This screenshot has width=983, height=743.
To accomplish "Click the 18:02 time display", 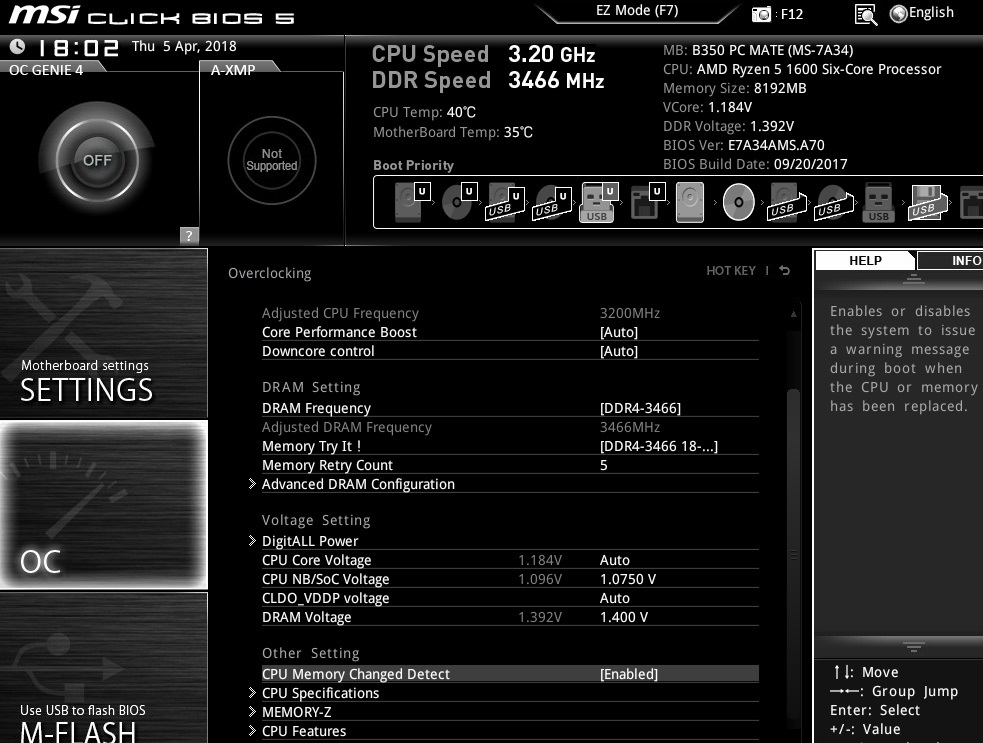I will [77, 48].
